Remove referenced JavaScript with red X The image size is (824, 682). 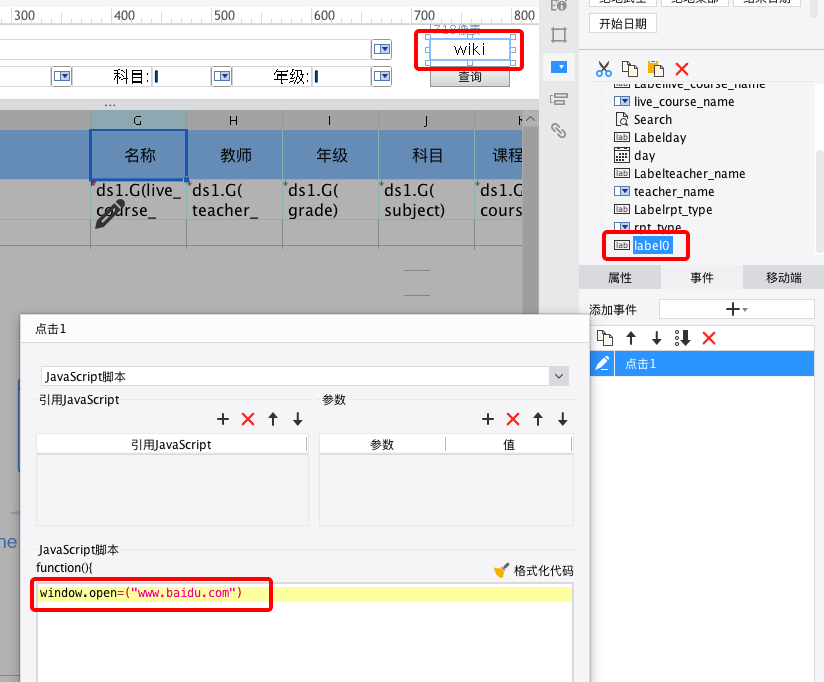pyautogui.click(x=248, y=419)
